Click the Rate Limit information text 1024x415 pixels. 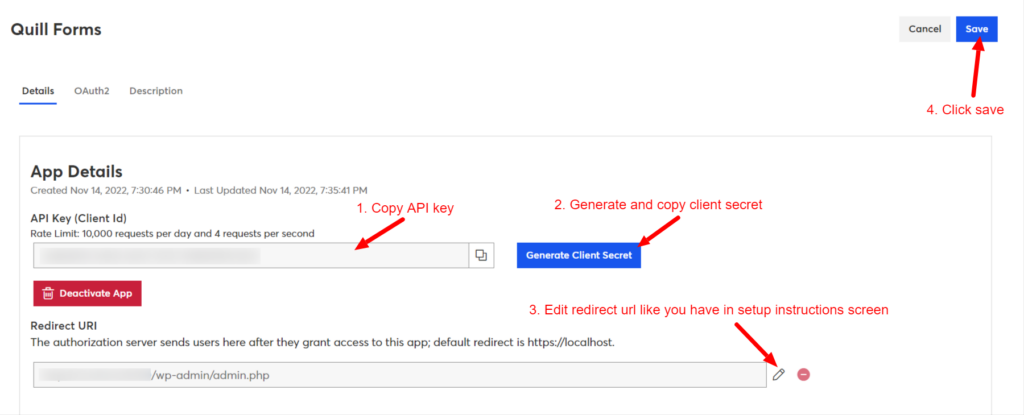(172, 233)
